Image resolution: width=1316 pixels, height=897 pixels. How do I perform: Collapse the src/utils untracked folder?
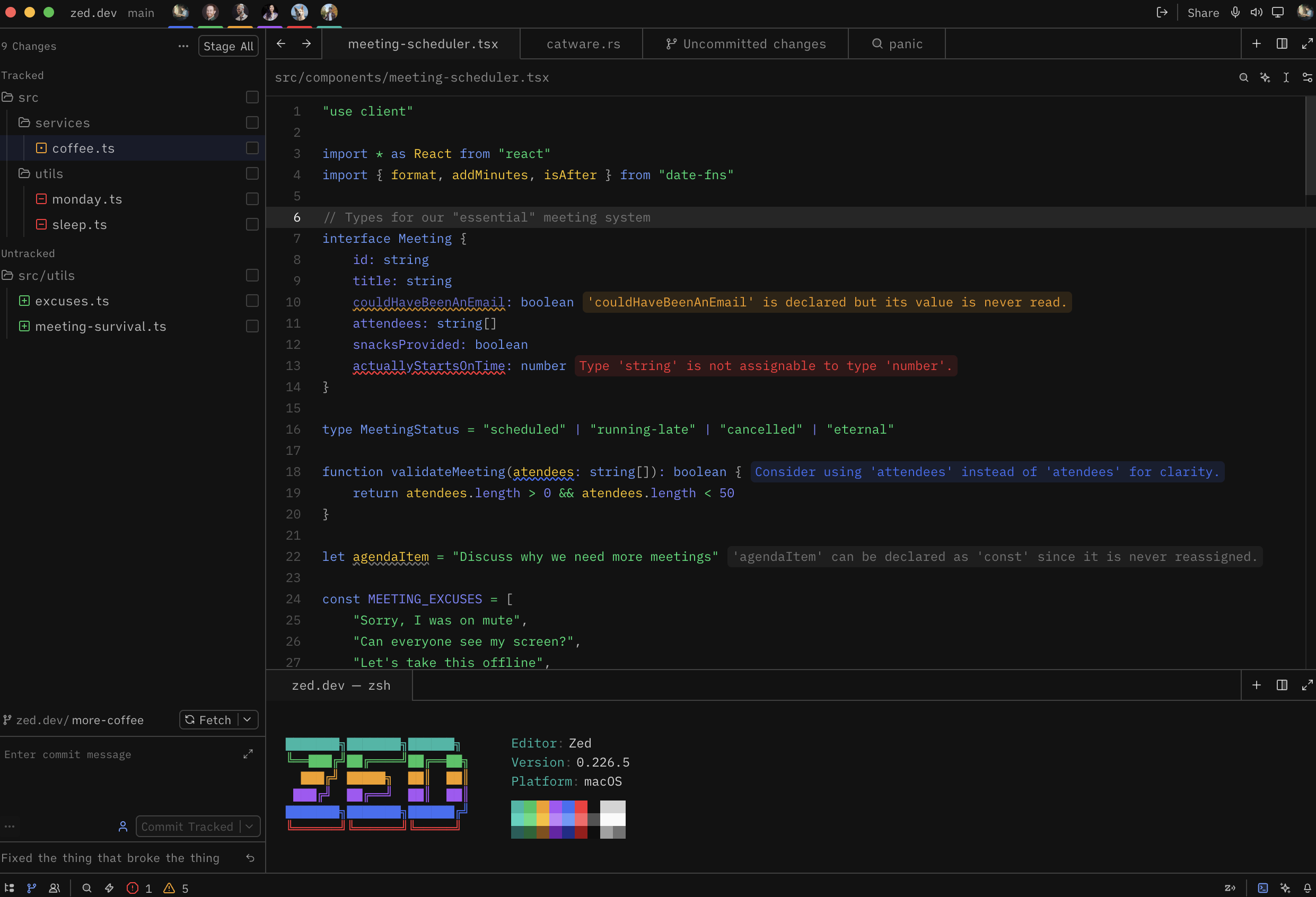(7, 275)
